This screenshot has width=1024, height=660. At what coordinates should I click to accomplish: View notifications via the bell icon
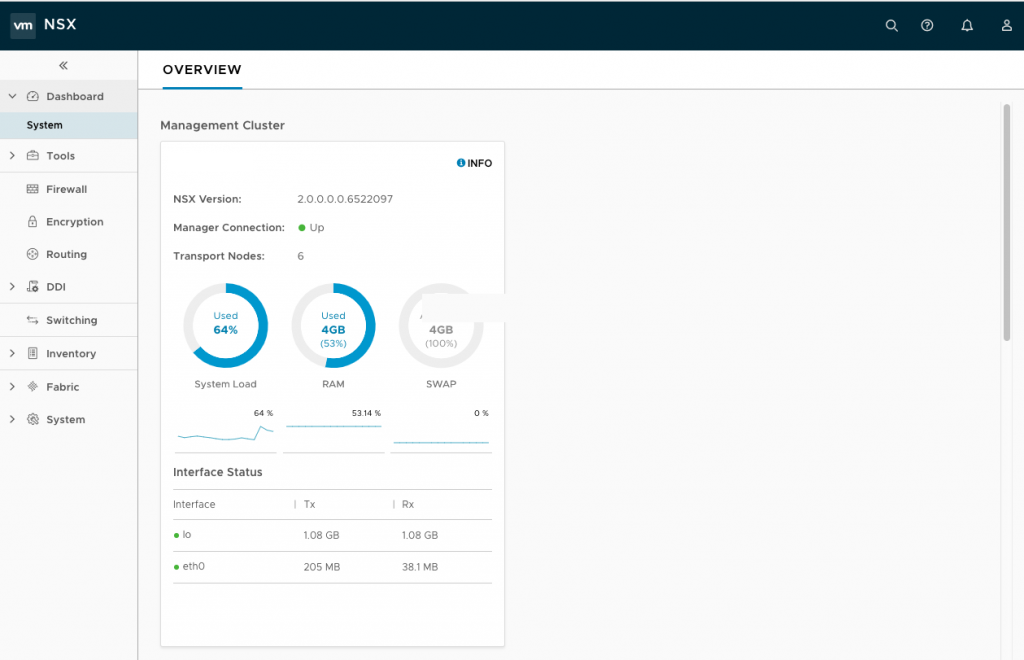tap(967, 25)
